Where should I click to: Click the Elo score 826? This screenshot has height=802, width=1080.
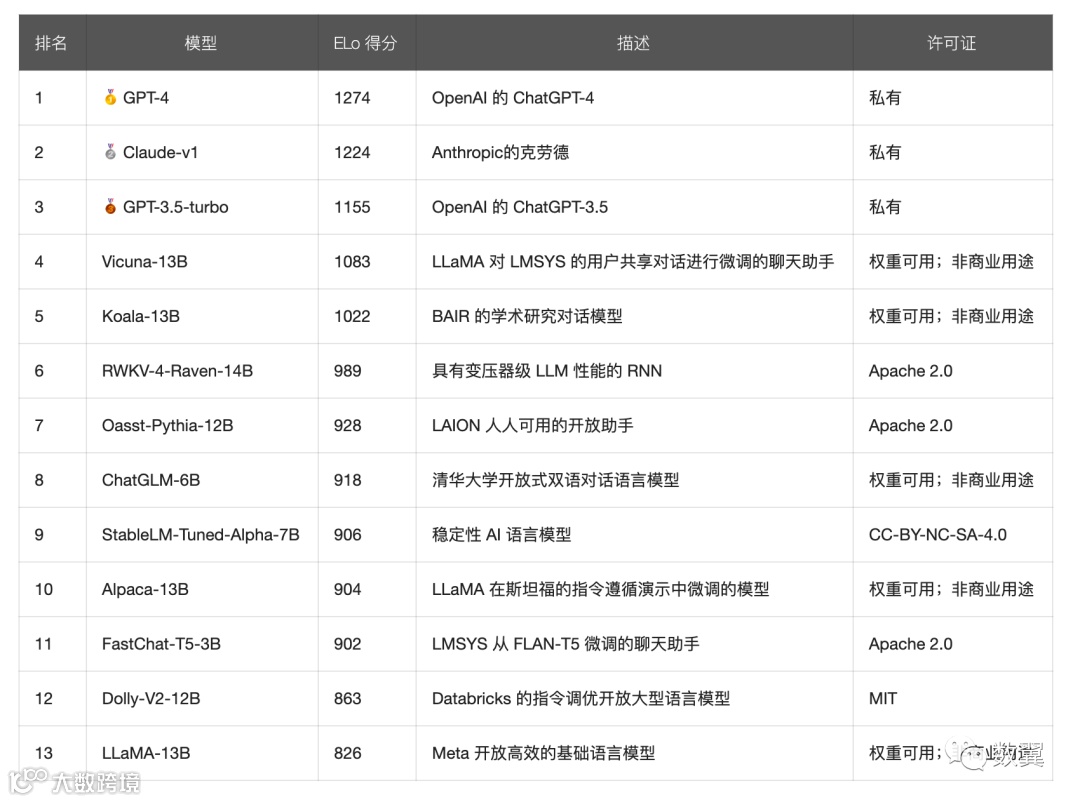(347, 752)
